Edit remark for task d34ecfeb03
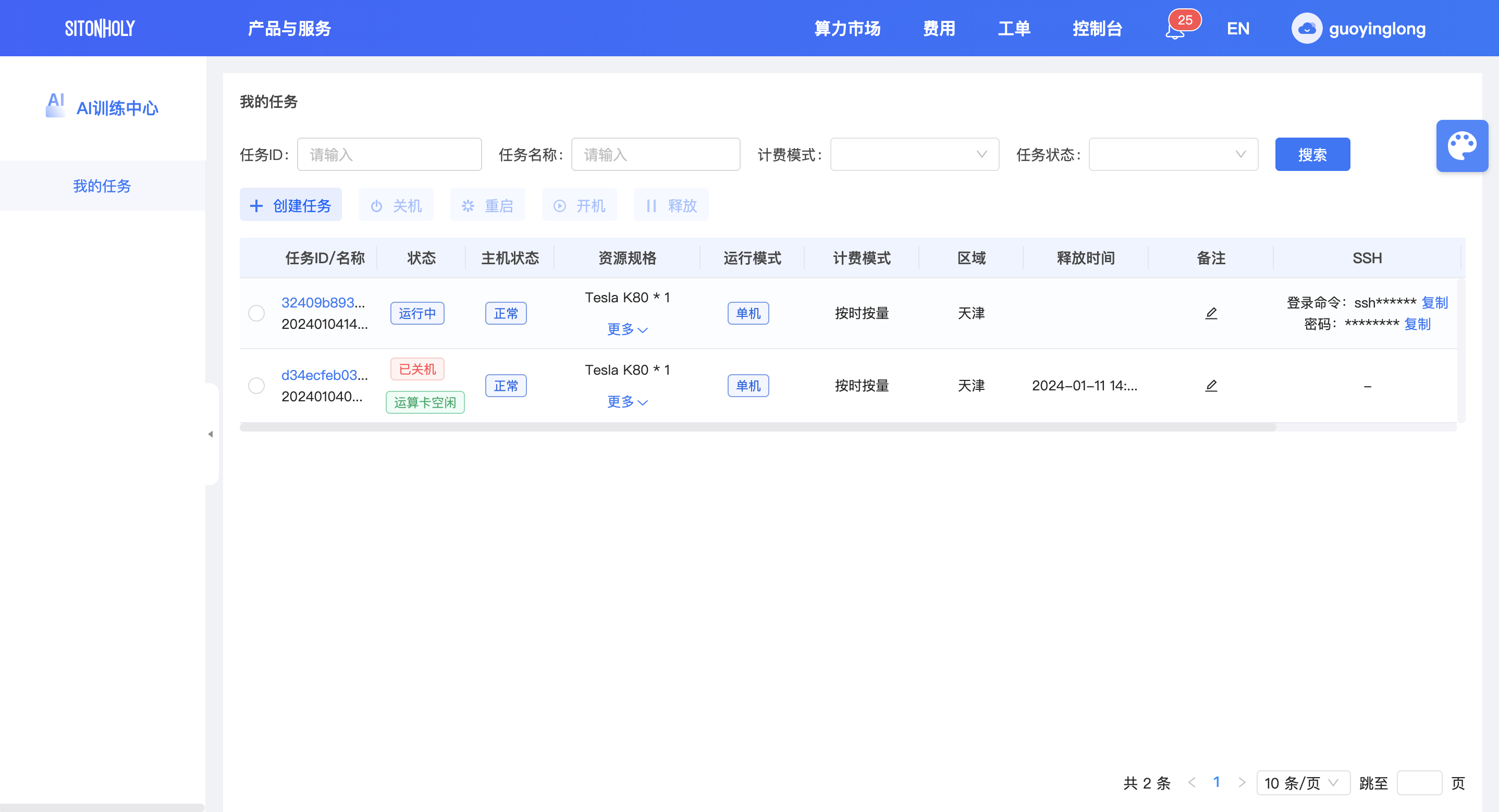This screenshot has height=812, width=1499. point(1211,386)
